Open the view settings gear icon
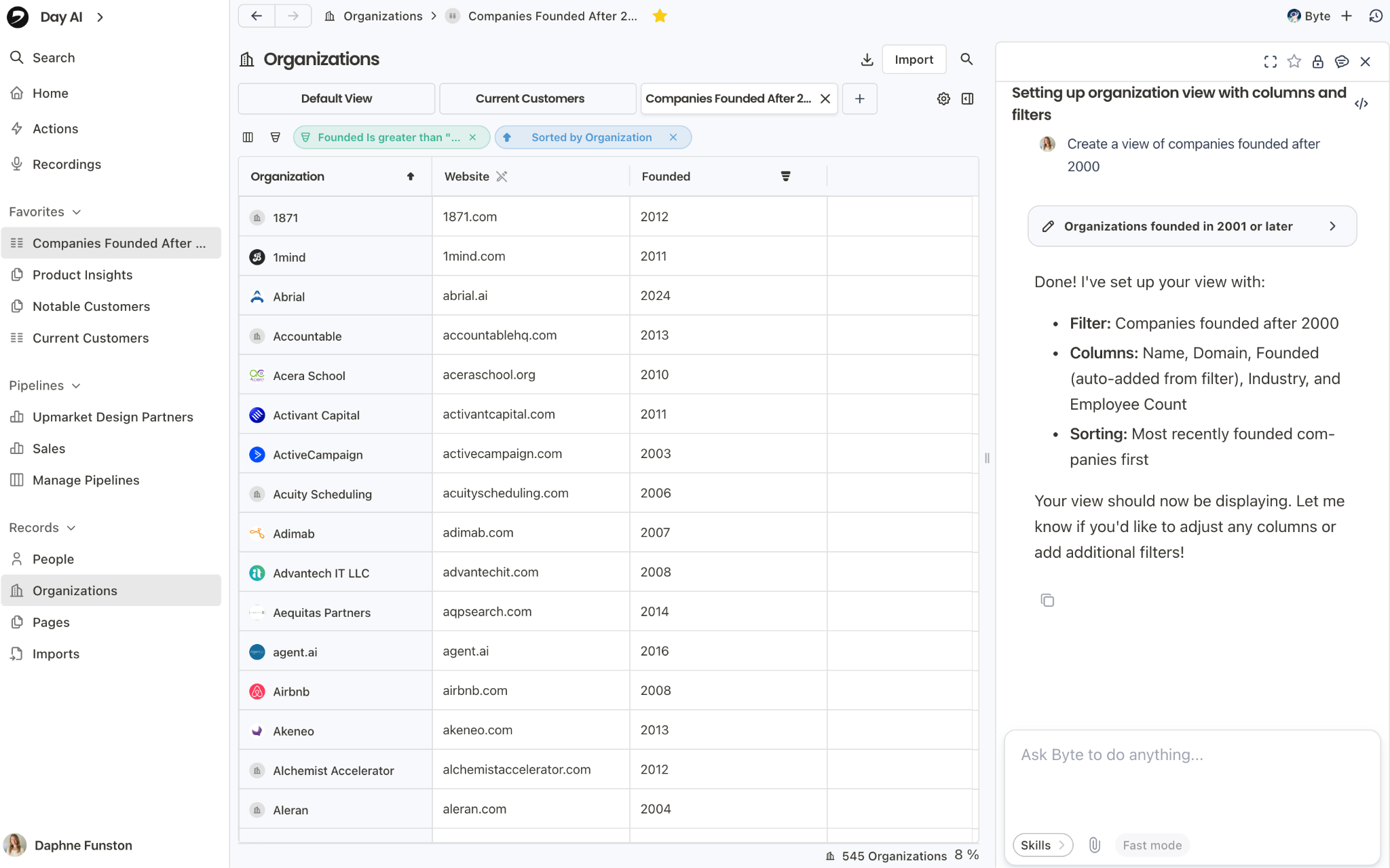Image resolution: width=1390 pixels, height=868 pixels. (943, 99)
